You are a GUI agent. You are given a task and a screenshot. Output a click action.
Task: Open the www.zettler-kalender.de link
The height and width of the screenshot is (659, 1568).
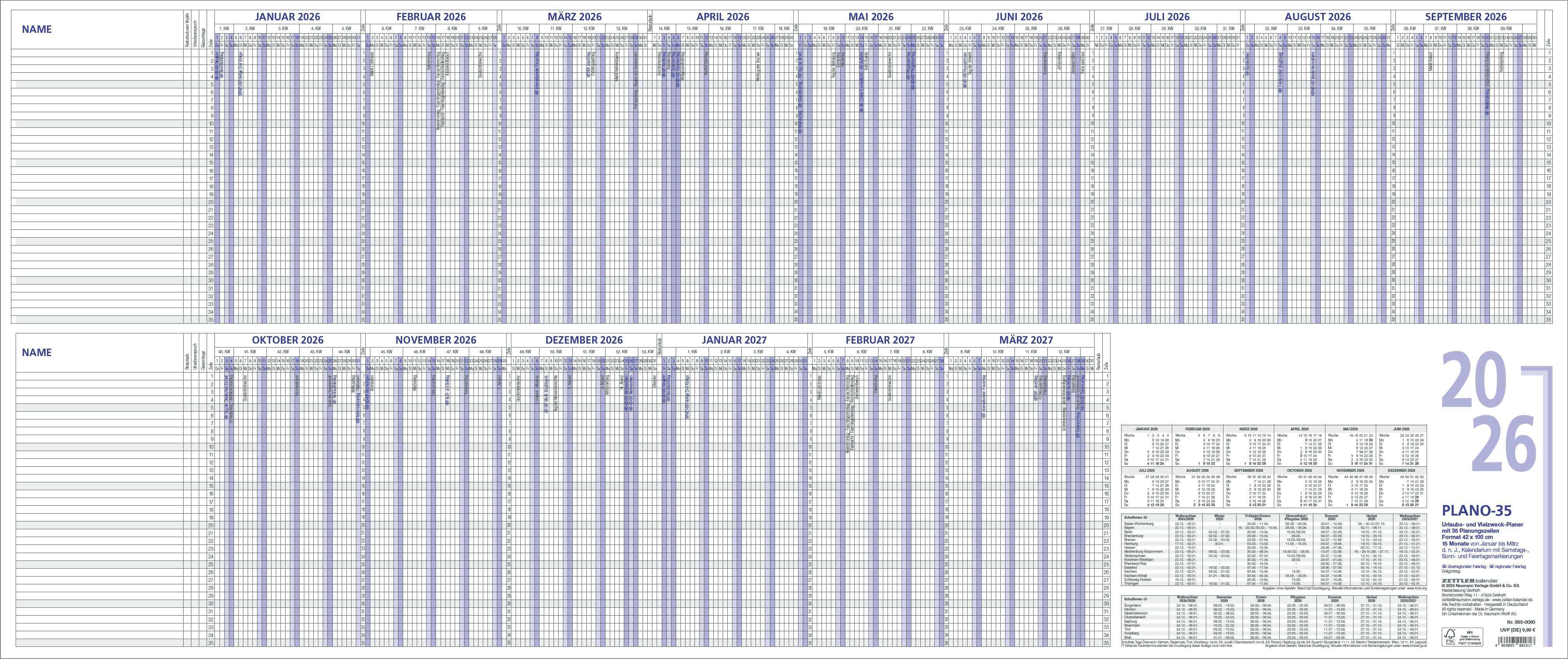(1512, 600)
